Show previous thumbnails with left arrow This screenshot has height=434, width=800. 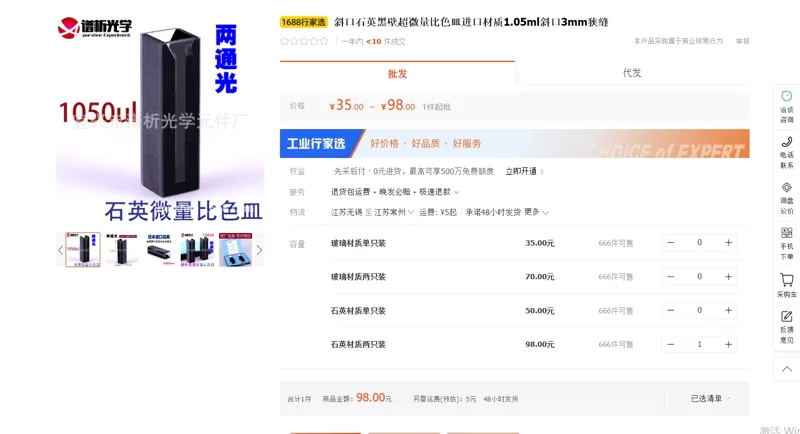point(60,250)
